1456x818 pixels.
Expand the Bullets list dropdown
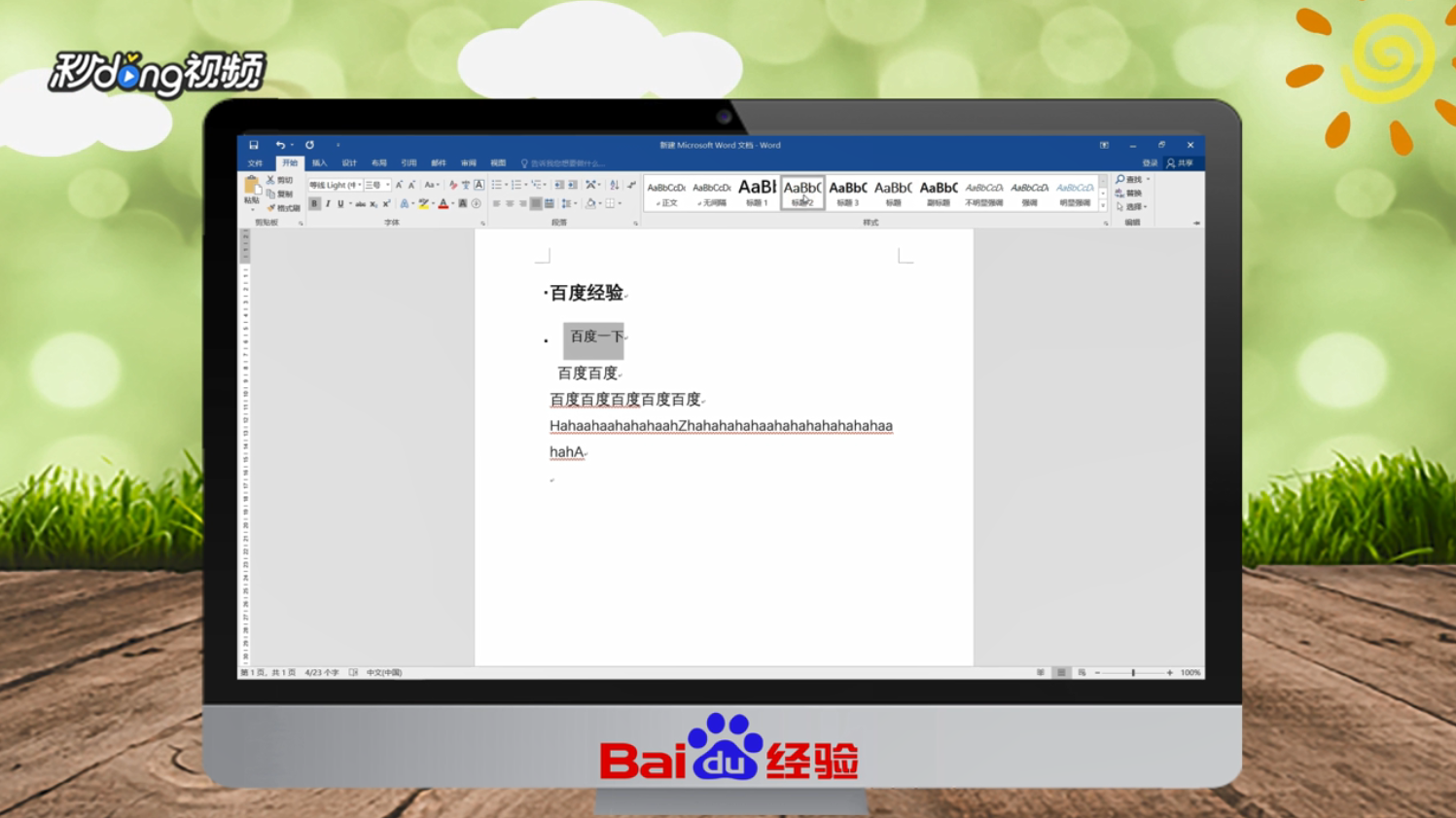pos(507,185)
